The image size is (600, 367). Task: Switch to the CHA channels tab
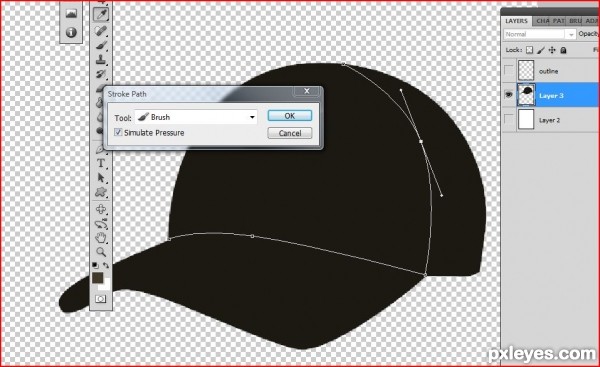tap(543, 21)
